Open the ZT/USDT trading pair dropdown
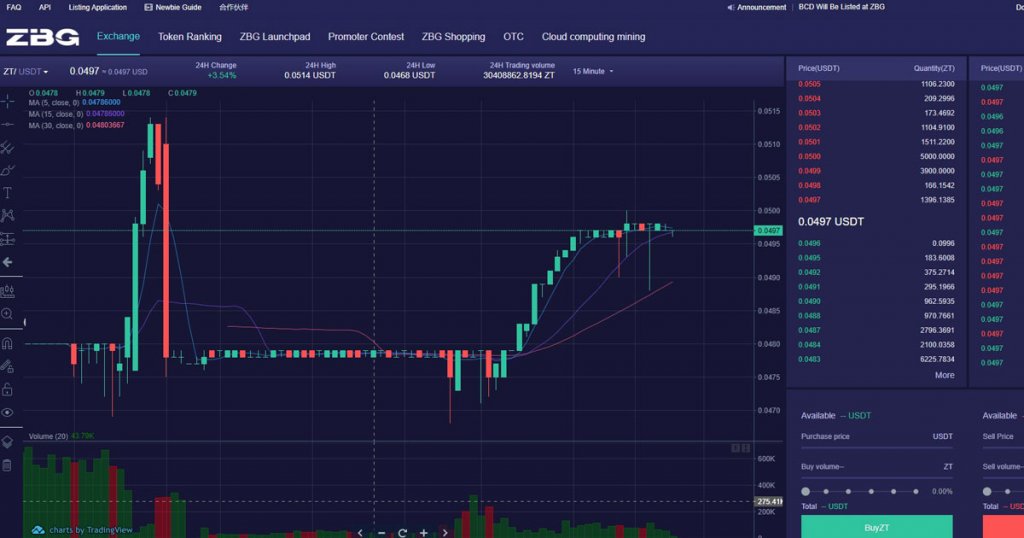Image resolution: width=1024 pixels, height=538 pixels. (25, 71)
